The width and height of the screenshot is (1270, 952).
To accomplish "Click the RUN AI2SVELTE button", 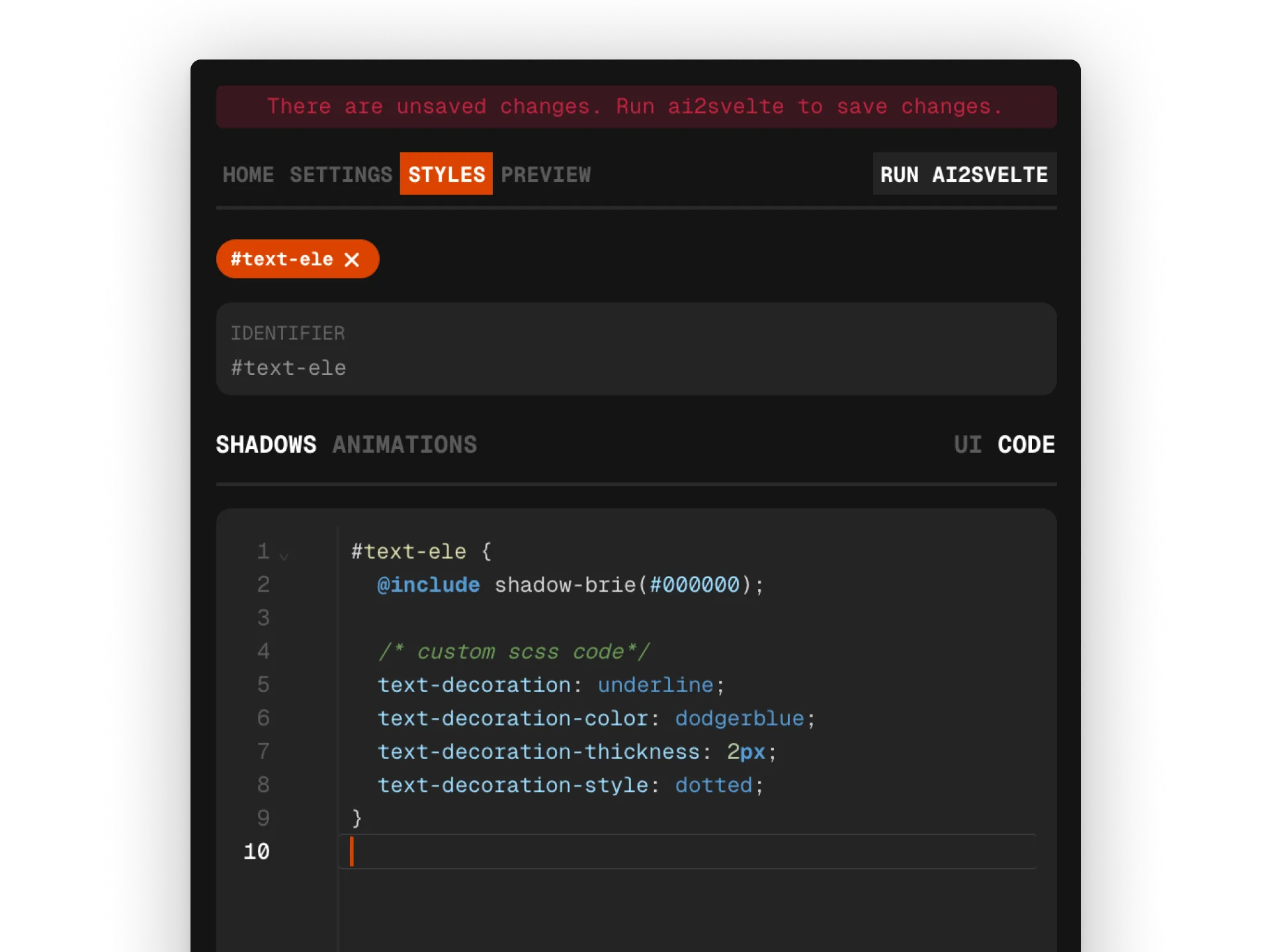I will click(x=964, y=174).
